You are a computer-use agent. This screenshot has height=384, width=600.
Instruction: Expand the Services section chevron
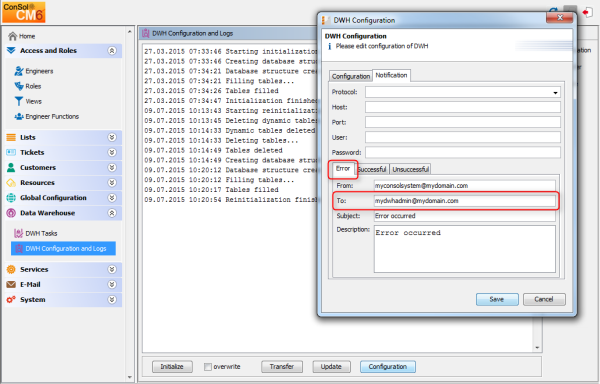112,269
